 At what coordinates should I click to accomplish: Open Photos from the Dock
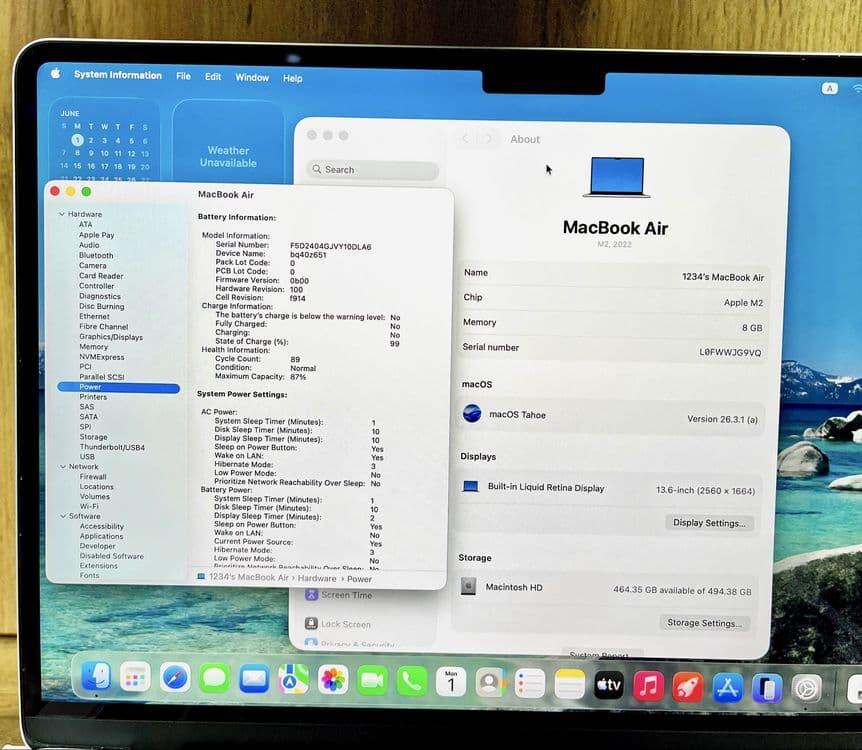[x=333, y=680]
